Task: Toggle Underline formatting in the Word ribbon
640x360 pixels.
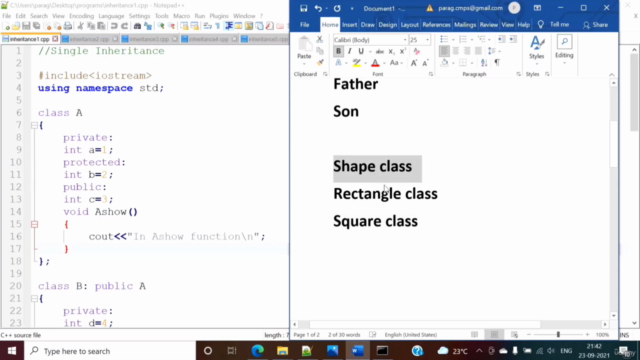Action: 361,51
